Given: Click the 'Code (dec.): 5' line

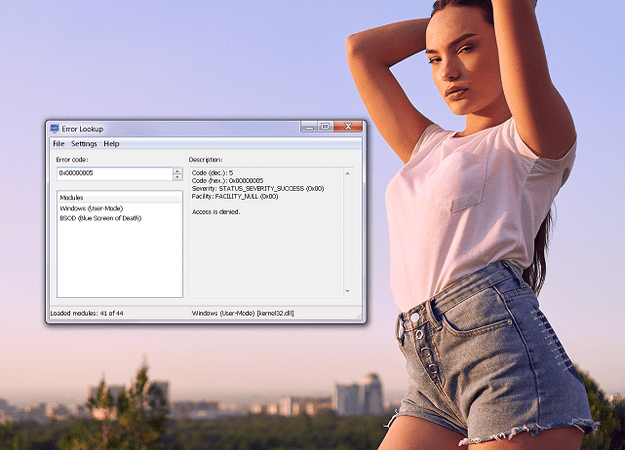Looking at the screenshot, I should coord(212,173).
